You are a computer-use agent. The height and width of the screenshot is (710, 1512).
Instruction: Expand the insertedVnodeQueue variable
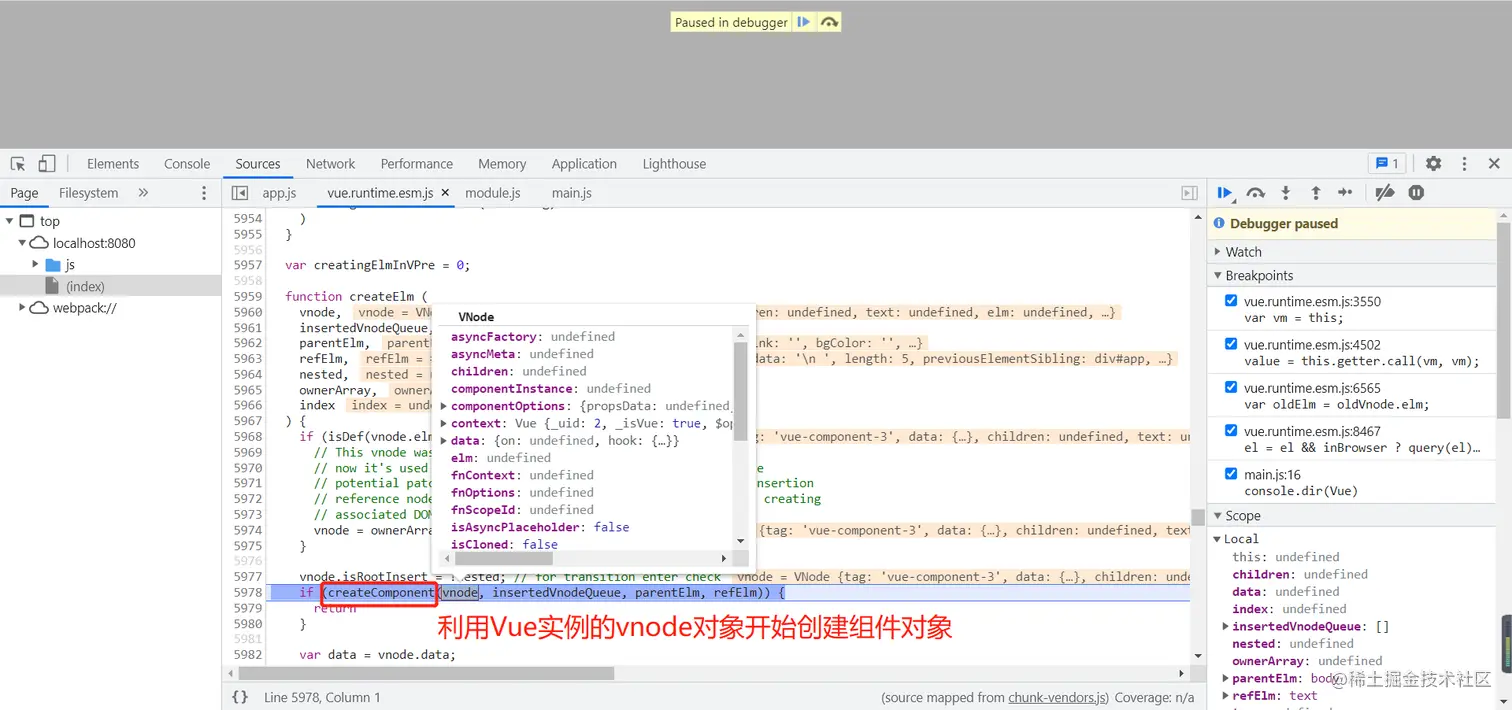(x=1226, y=627)
